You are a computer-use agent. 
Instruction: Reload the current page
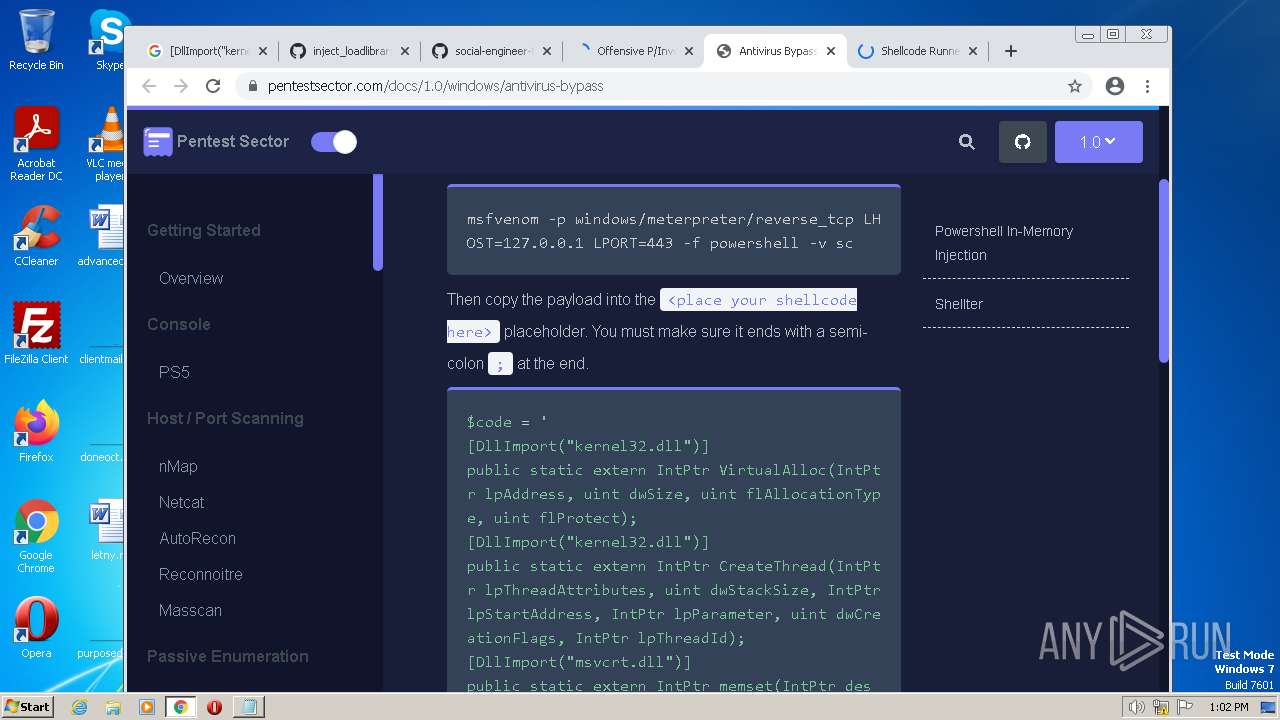pos(213,86)
